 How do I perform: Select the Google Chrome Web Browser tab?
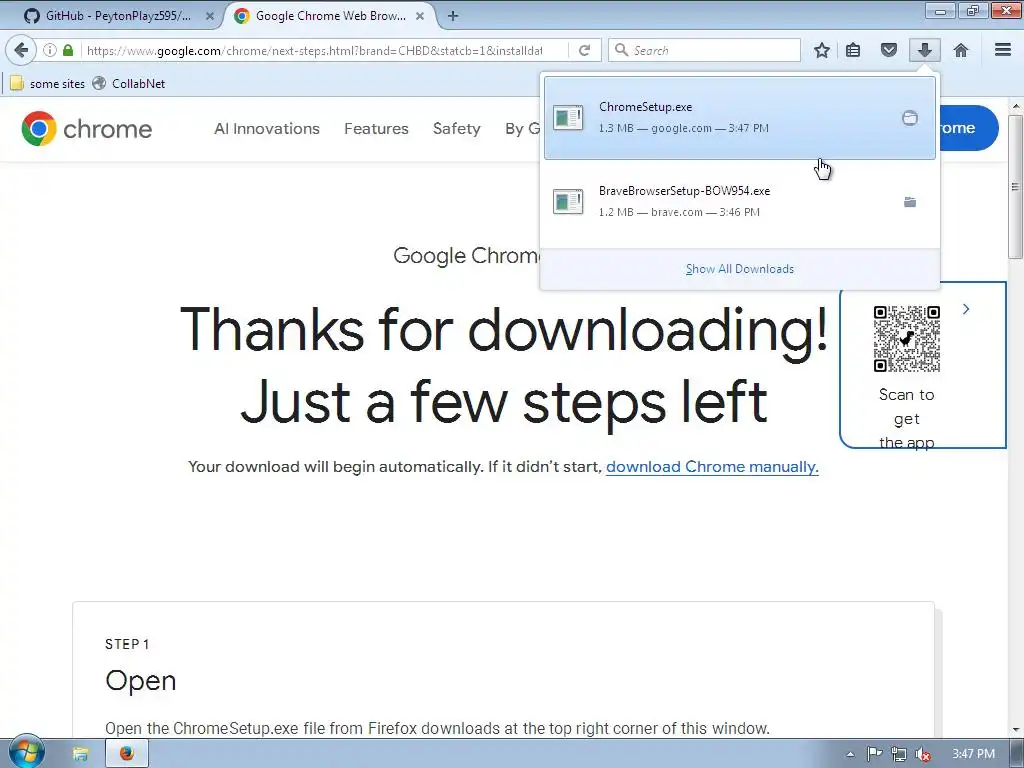330,16
